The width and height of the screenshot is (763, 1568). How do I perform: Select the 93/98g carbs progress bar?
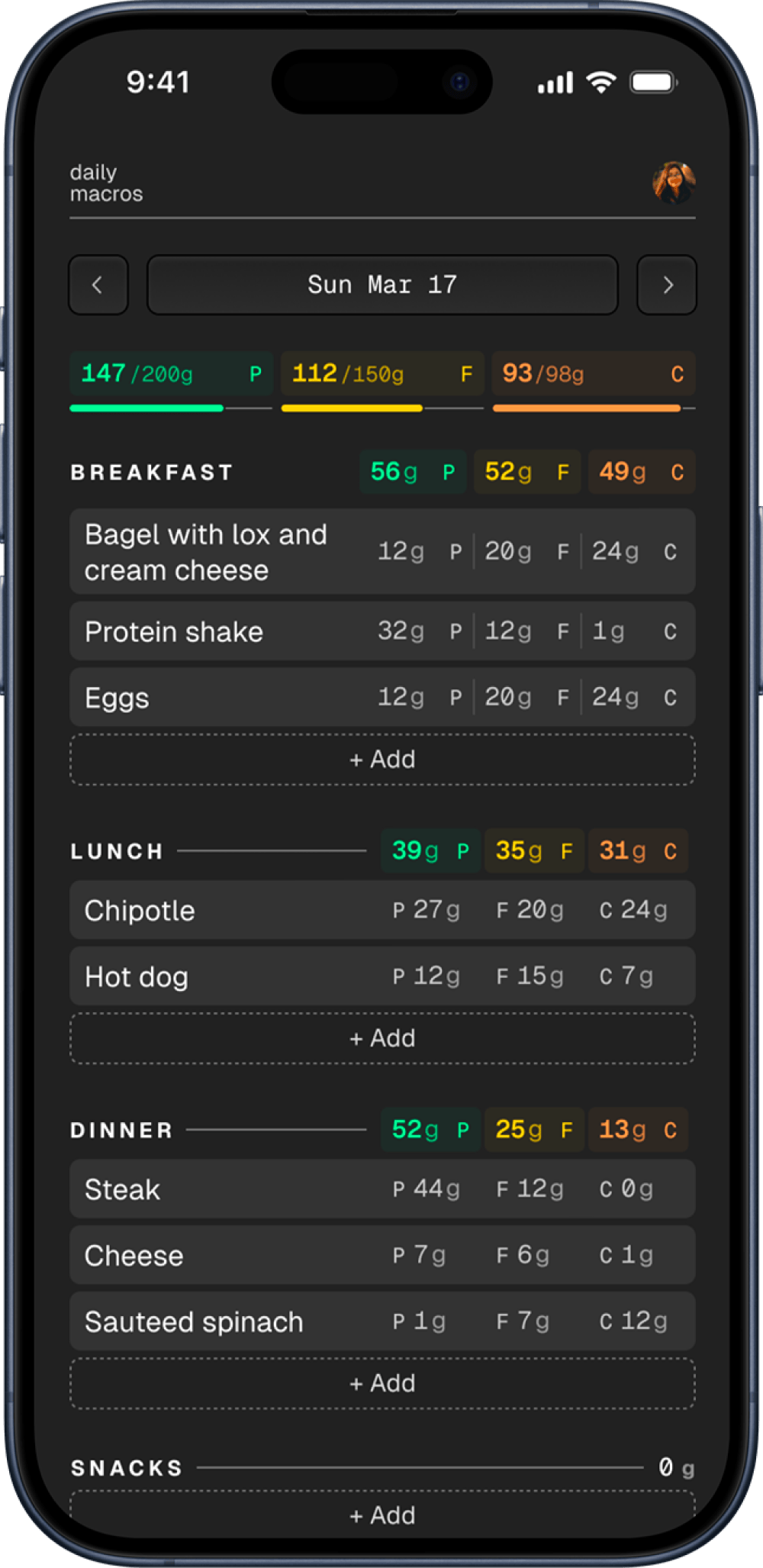tap(594, 408)
